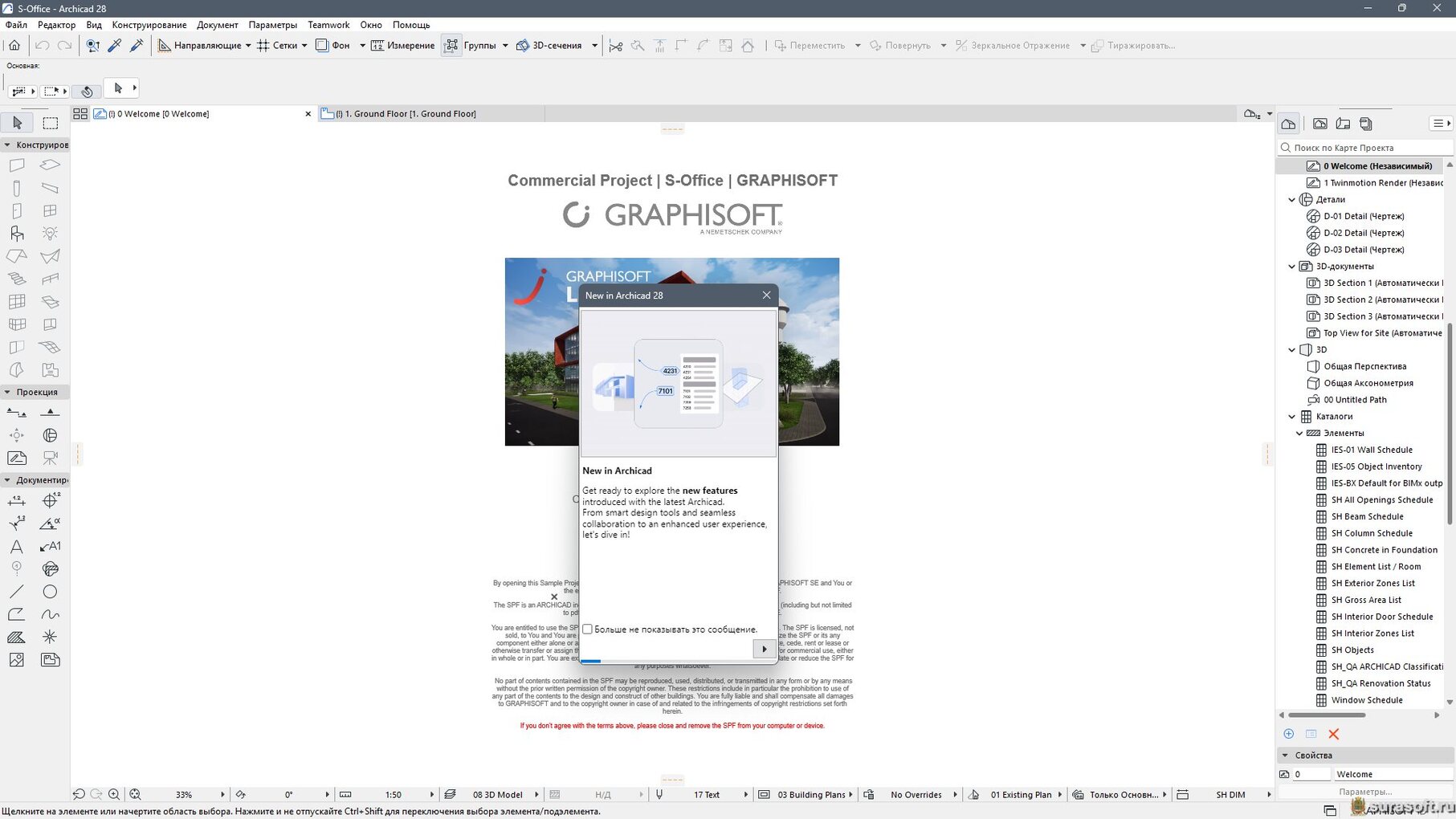
Task: Choose the Column tool
Action: click(x=17, y=188)
